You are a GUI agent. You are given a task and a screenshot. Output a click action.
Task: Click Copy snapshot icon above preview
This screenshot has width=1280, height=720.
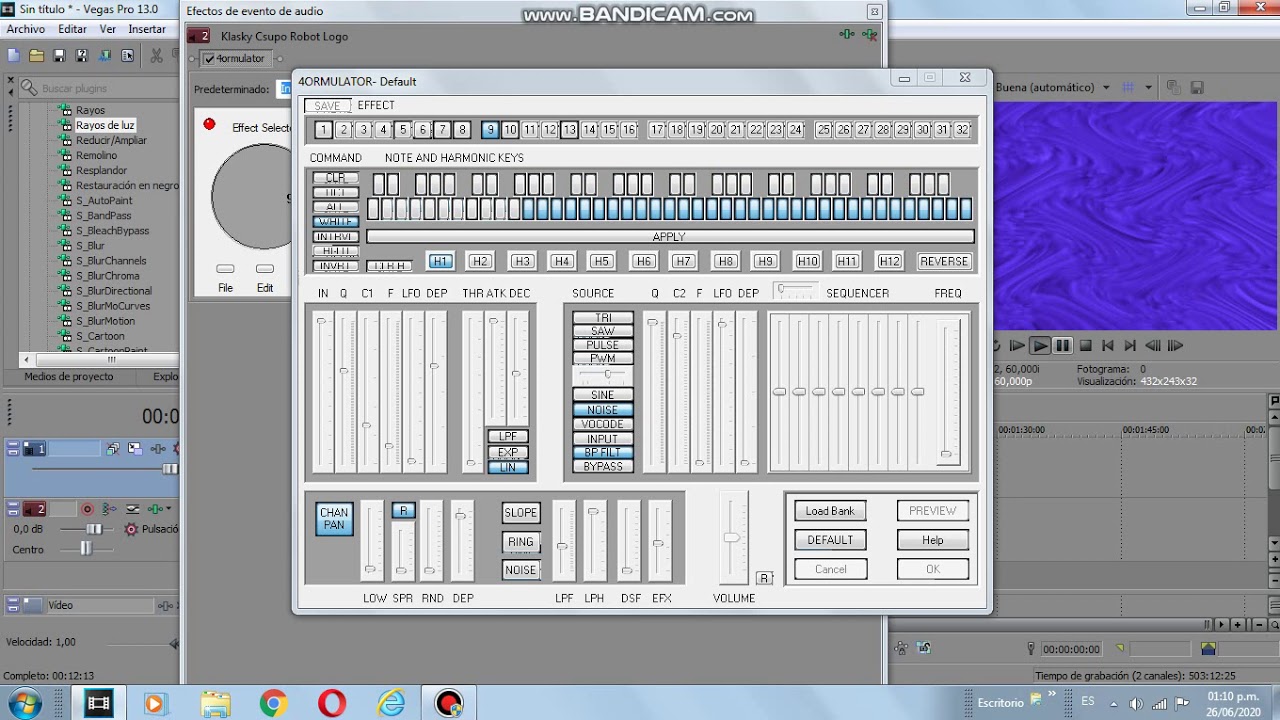point(1174,88)
